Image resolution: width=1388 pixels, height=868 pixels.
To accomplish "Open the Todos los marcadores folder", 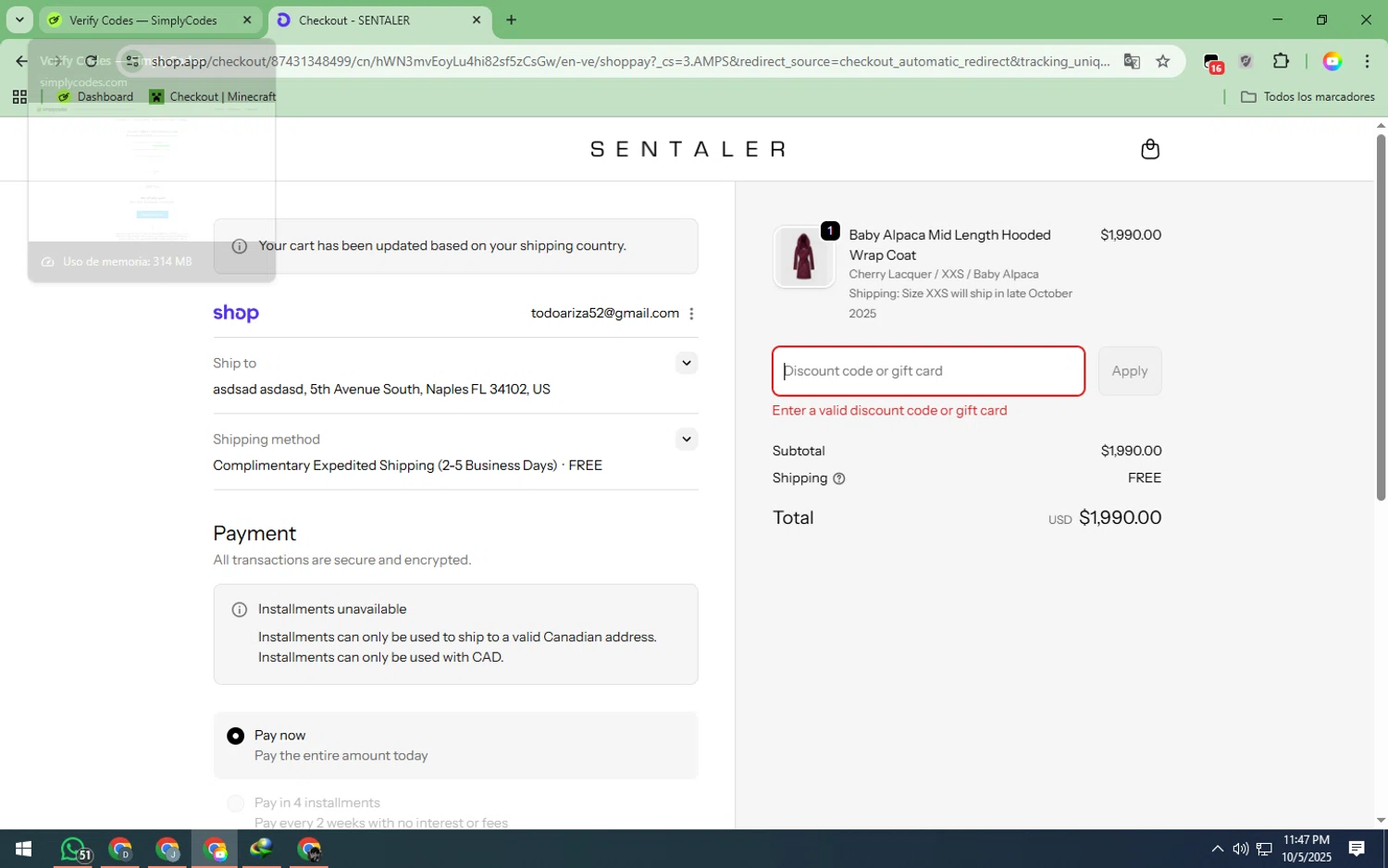I will [1307, 96].
